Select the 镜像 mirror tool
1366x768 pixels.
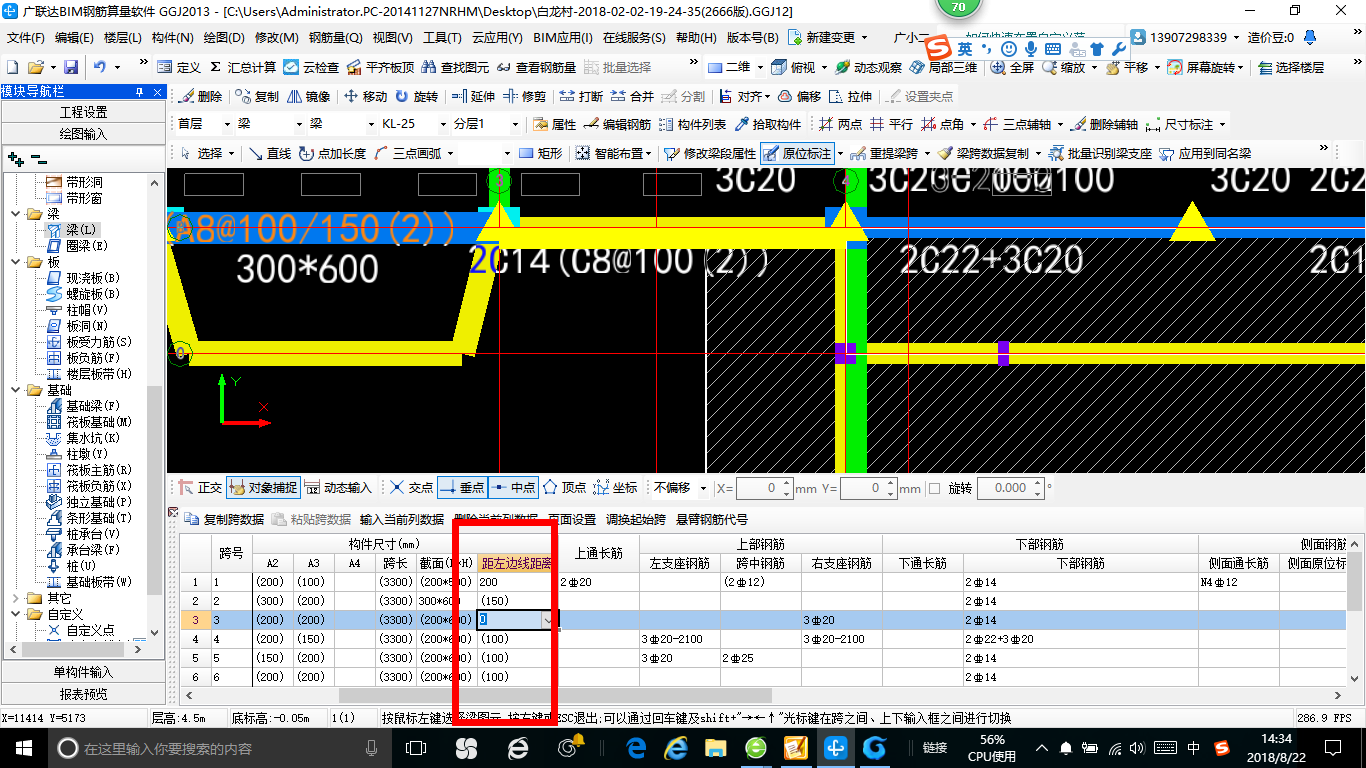pos(308,96)
